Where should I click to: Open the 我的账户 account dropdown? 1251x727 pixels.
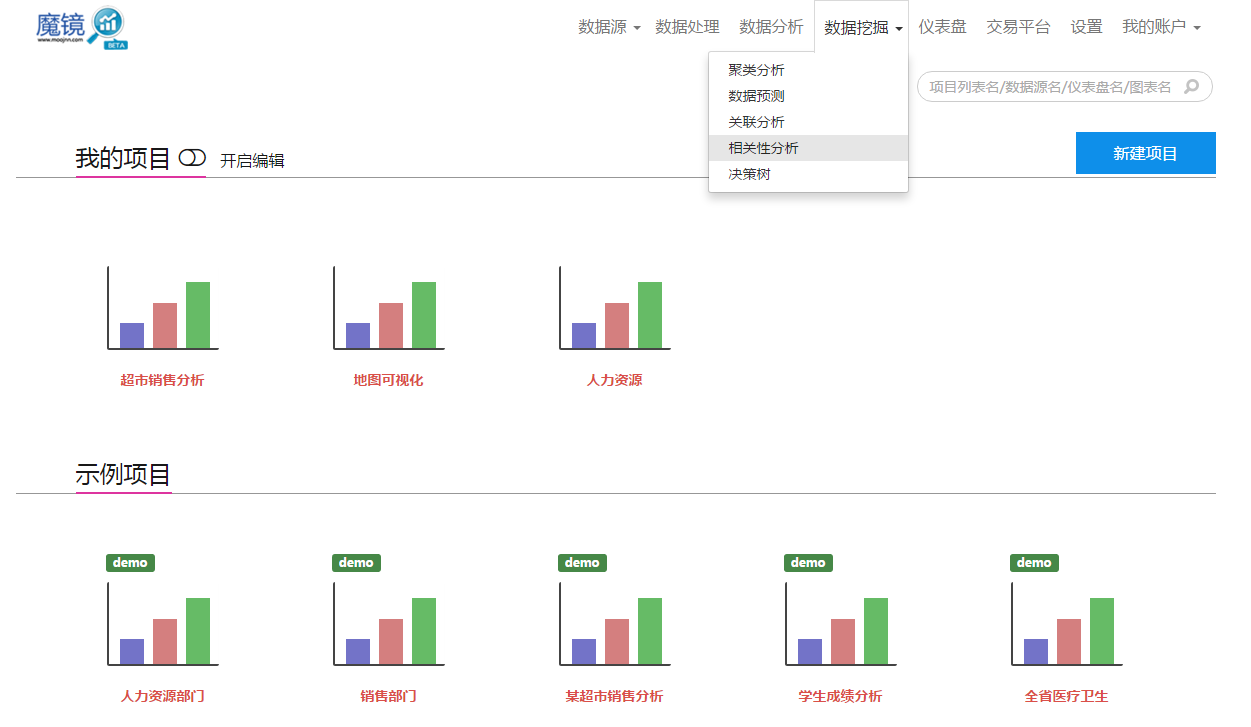(x=1160, y=27)
